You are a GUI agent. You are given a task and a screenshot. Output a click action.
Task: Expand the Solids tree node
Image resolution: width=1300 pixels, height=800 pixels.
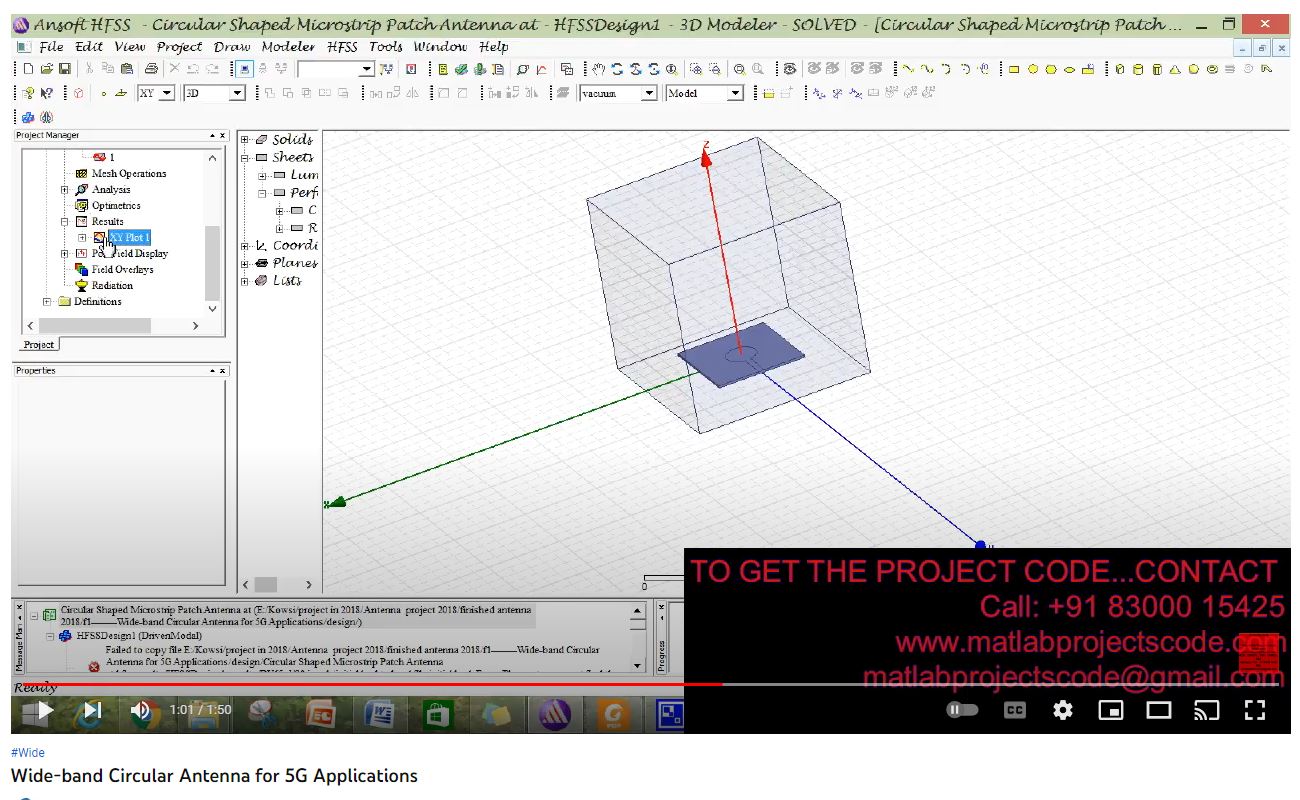[246, 140]
